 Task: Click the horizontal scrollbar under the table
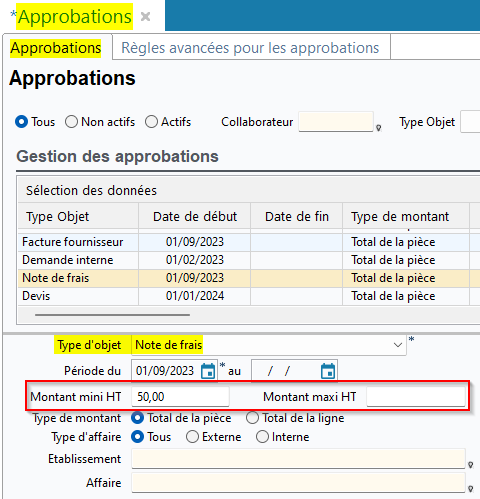tap(112, 314)
